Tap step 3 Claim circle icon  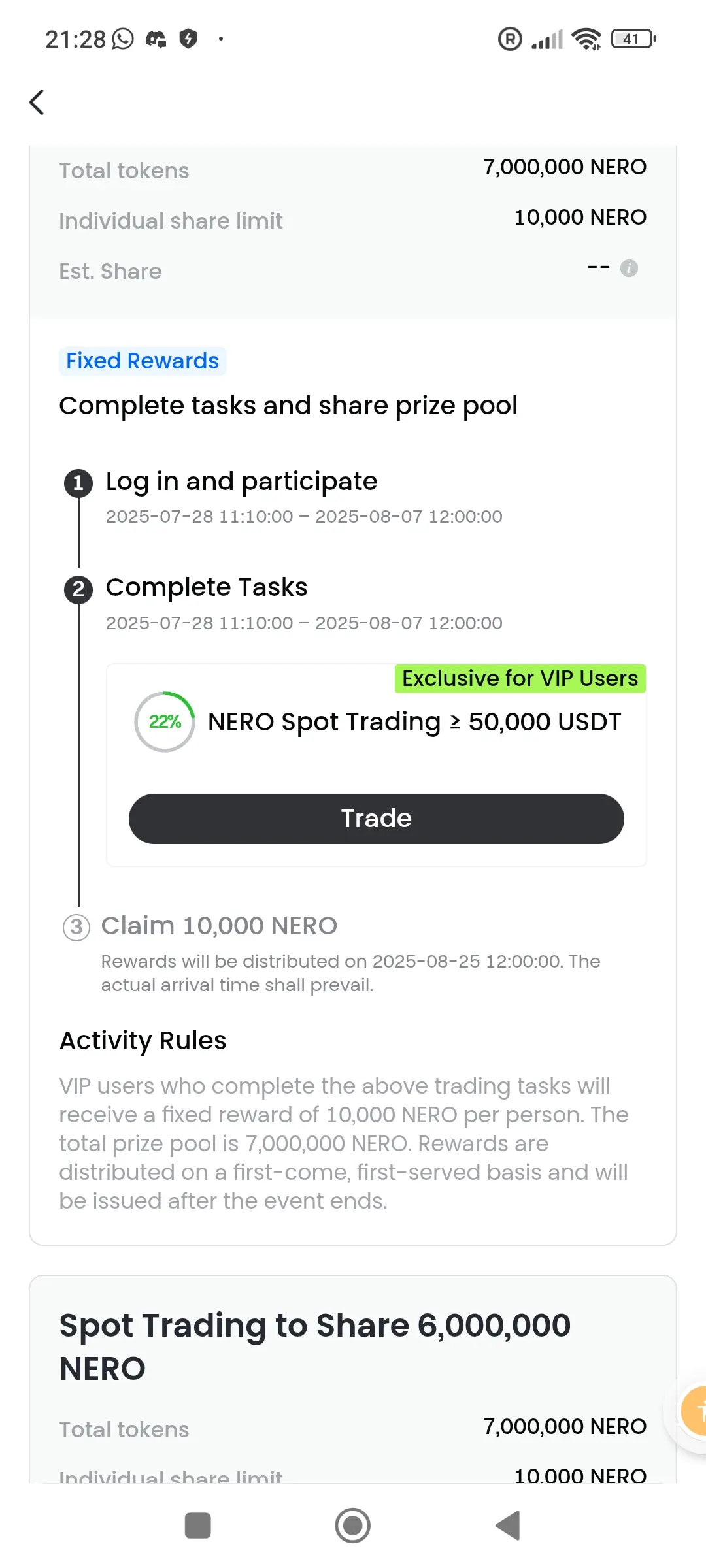point(76,927)
